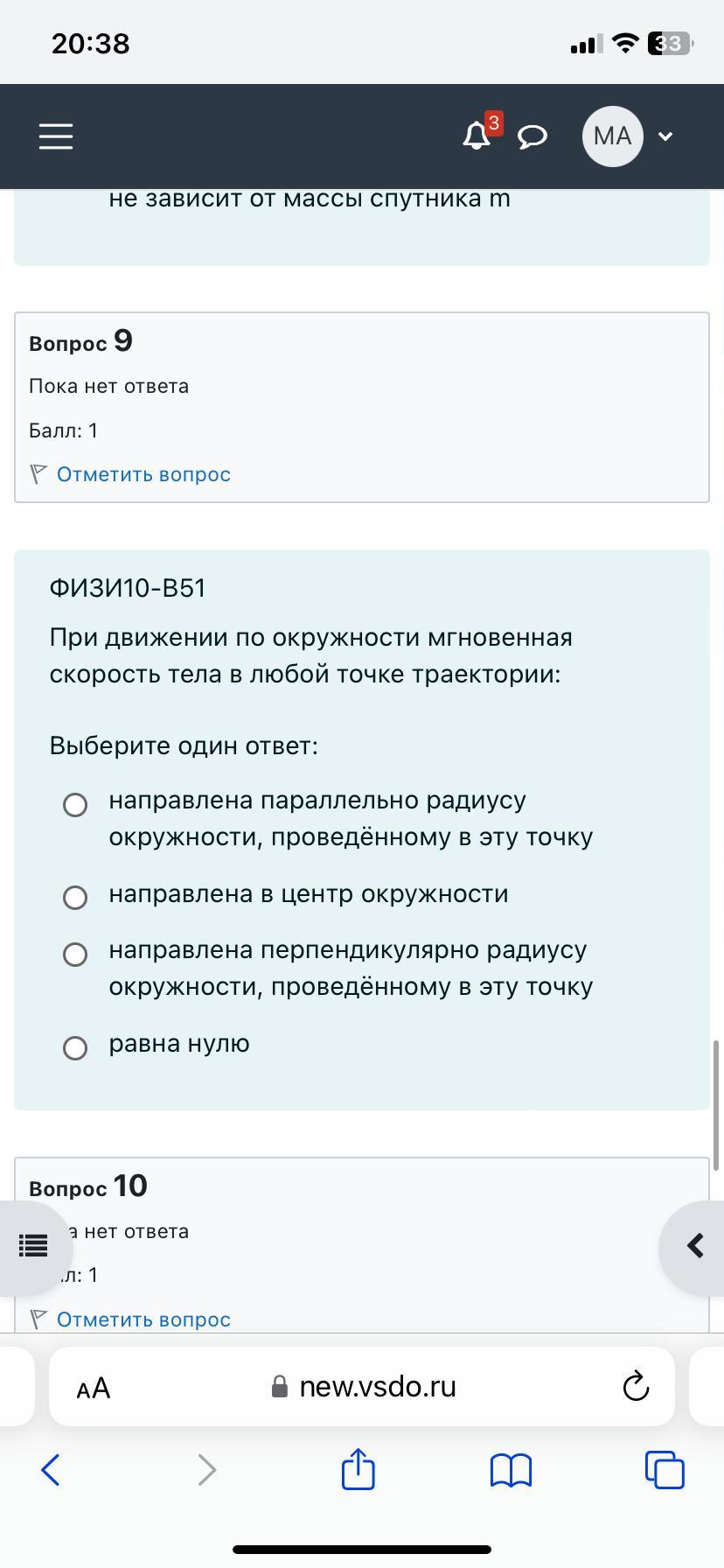Select 'равна нулю' answer option

click(75, 1047)
